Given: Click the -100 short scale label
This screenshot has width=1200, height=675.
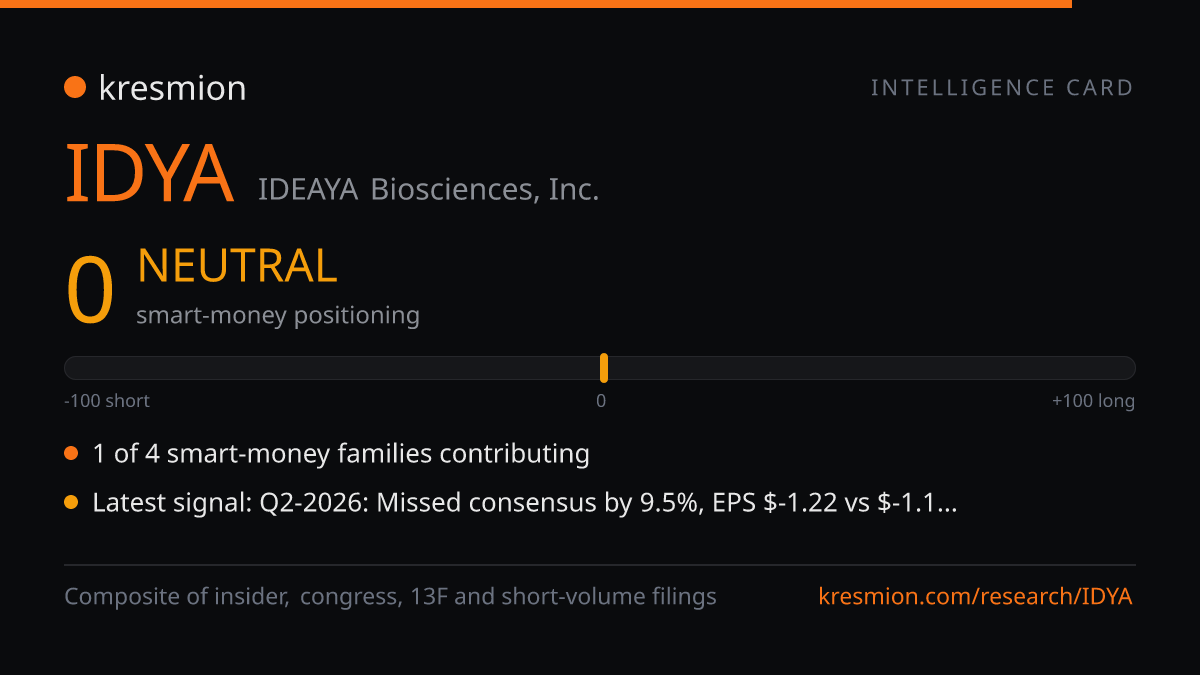Looking at the screenshot, I should click(107, 401).
